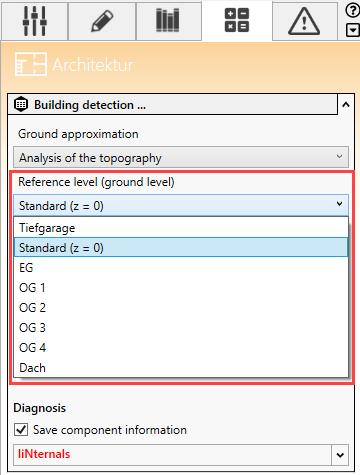Screen dimensions: 360x475
Task: Open the Ground approximation dropdown
Action: 181,157
